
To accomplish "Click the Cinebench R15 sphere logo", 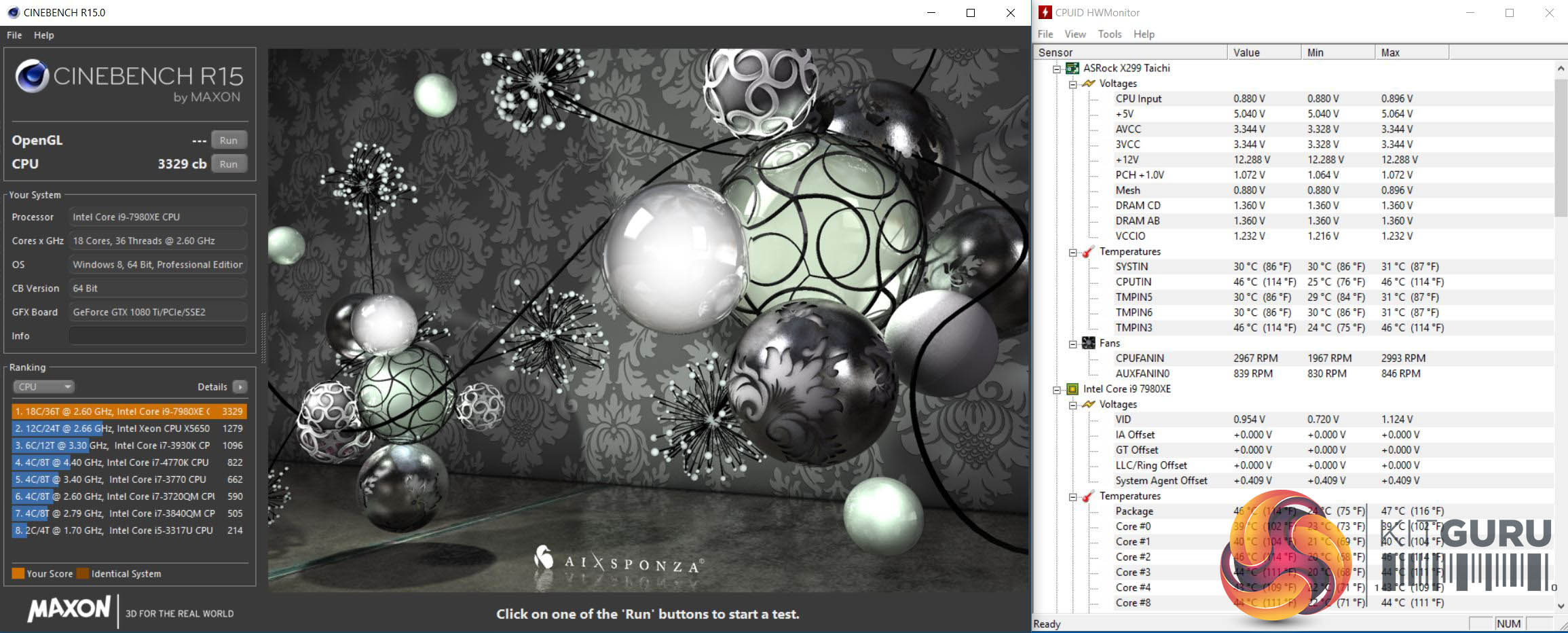I will coord(32,76).
